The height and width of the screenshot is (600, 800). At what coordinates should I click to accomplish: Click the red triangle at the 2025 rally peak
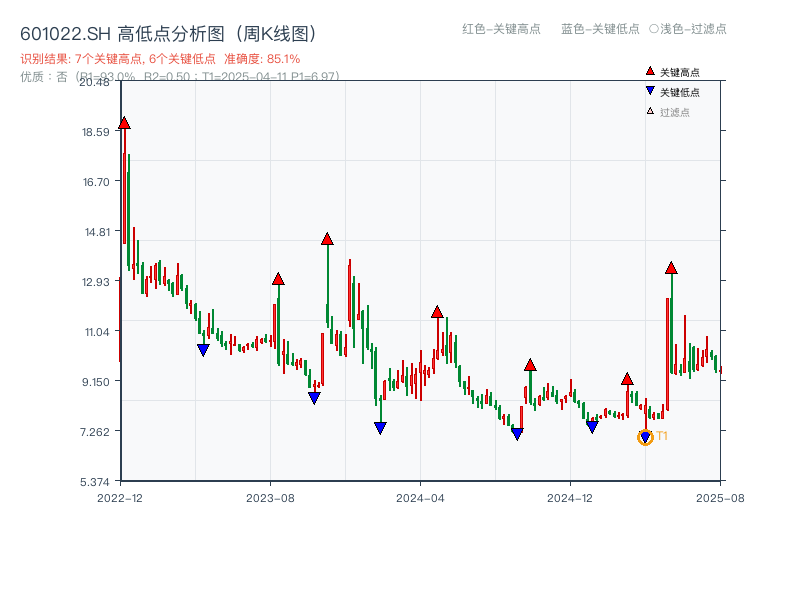point(671,268)
